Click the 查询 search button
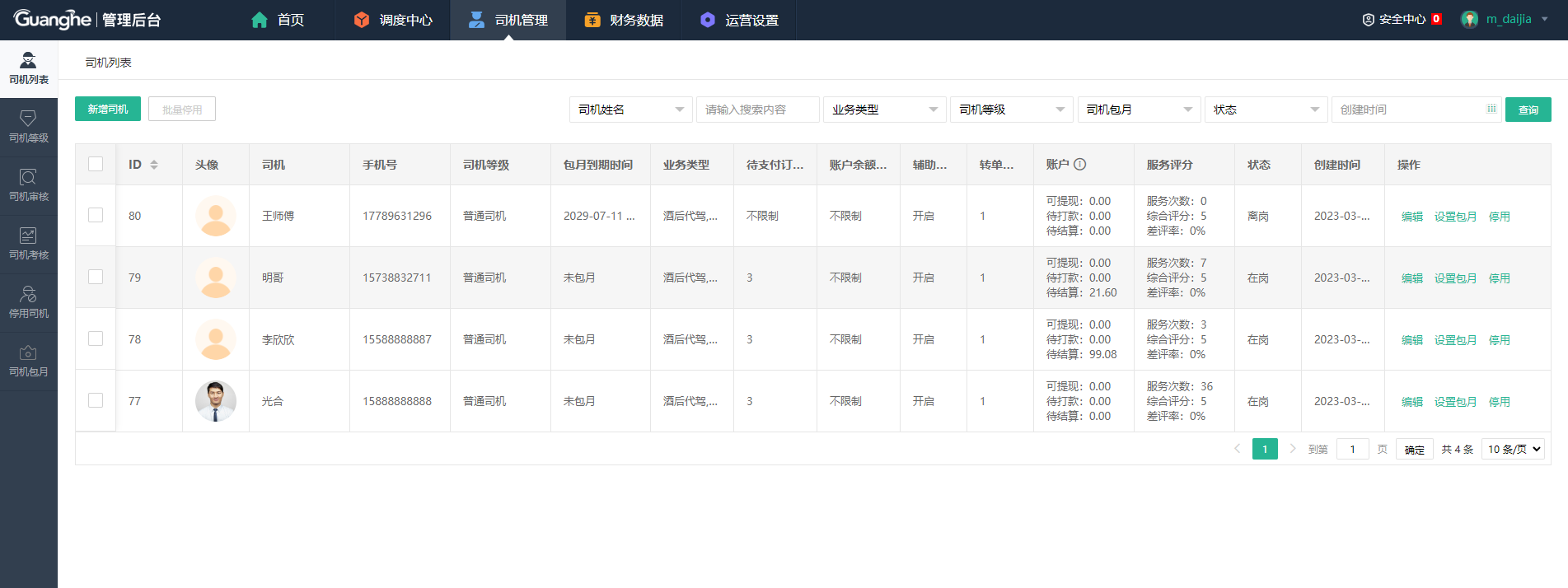Screen dimensions: 1568x588 click(x=1528, y=110)
